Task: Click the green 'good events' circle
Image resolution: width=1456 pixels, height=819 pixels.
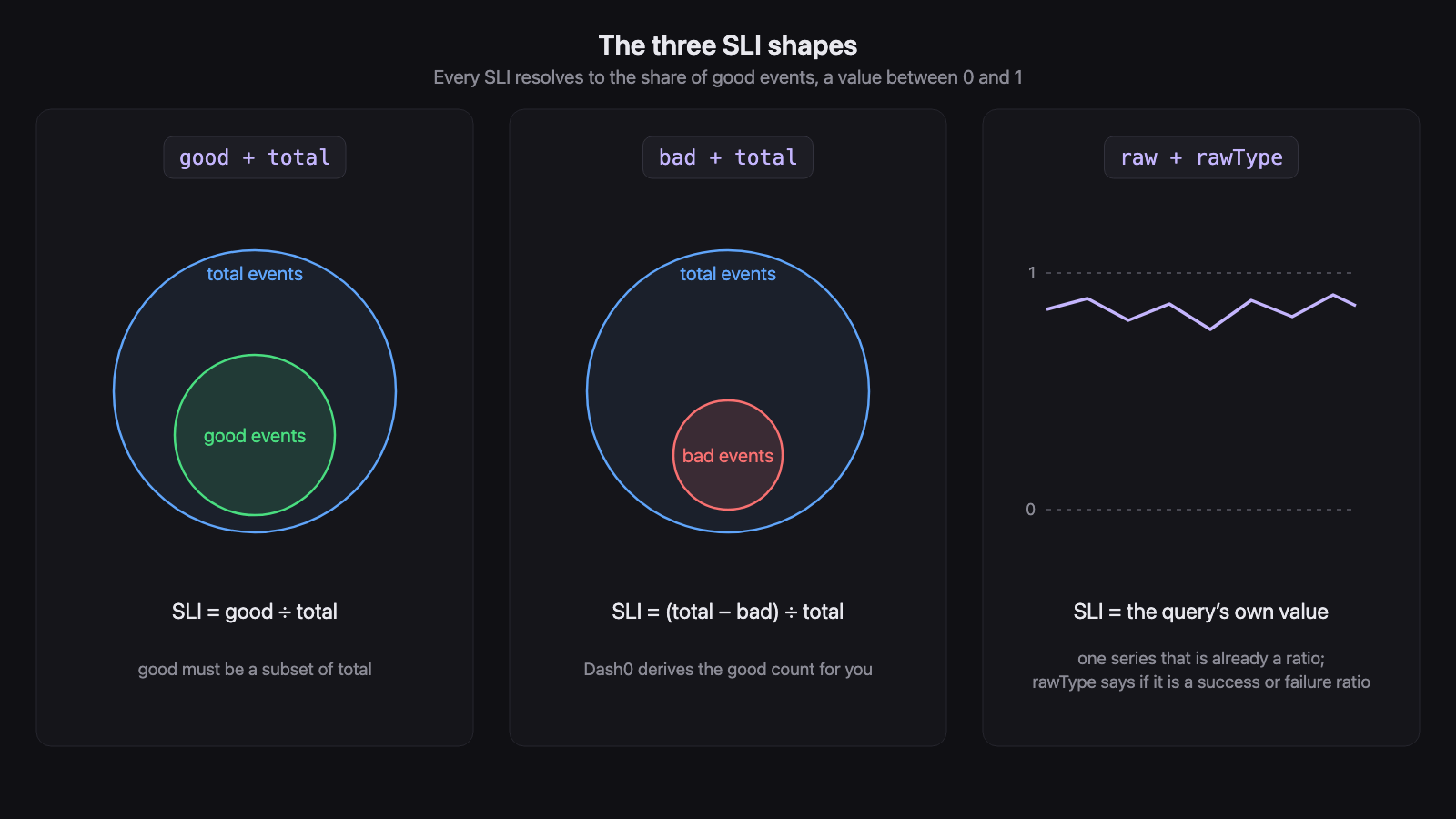Action: 255,435
